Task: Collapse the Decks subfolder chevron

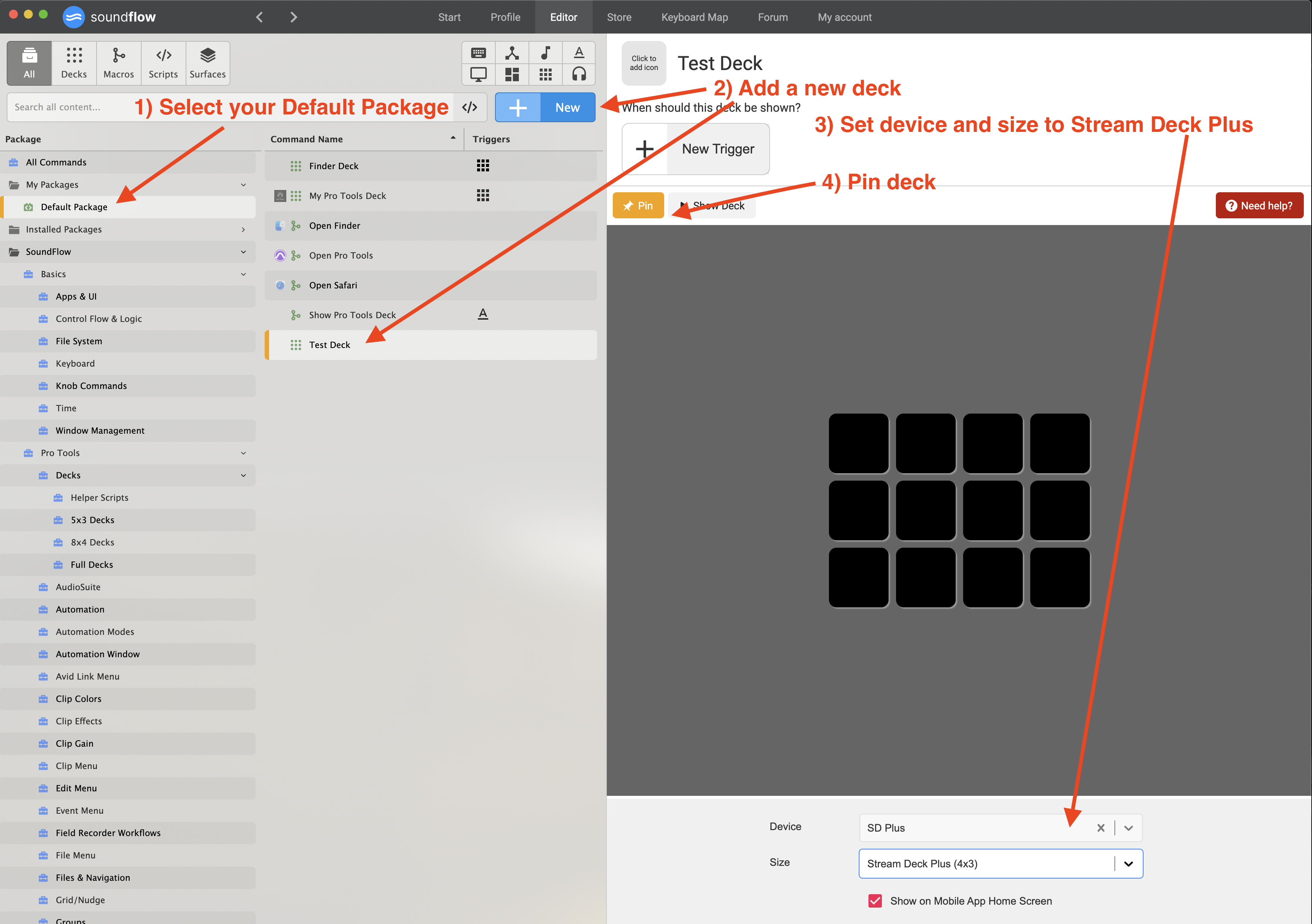Action: click(x=243, y=475)
